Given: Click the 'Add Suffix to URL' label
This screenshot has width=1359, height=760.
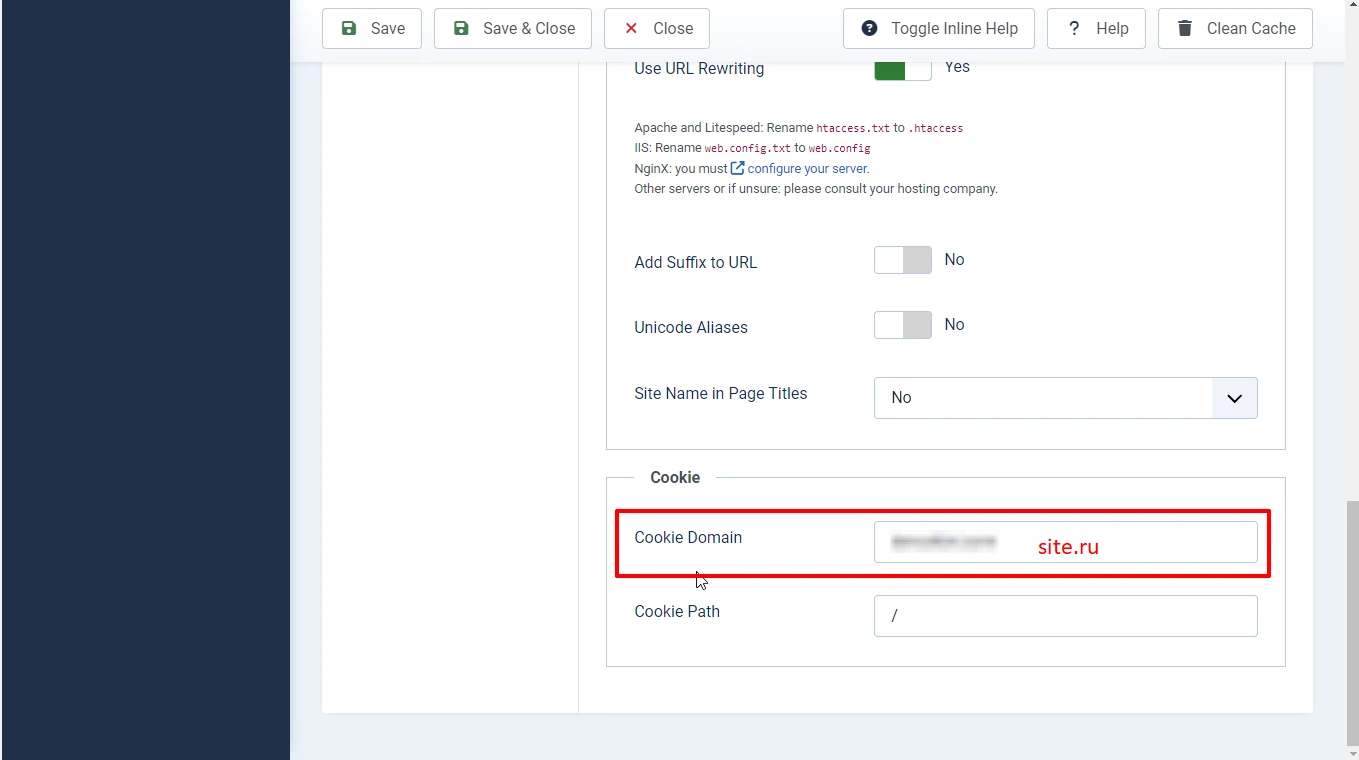Looking at the screenshot, I should 696,263.
